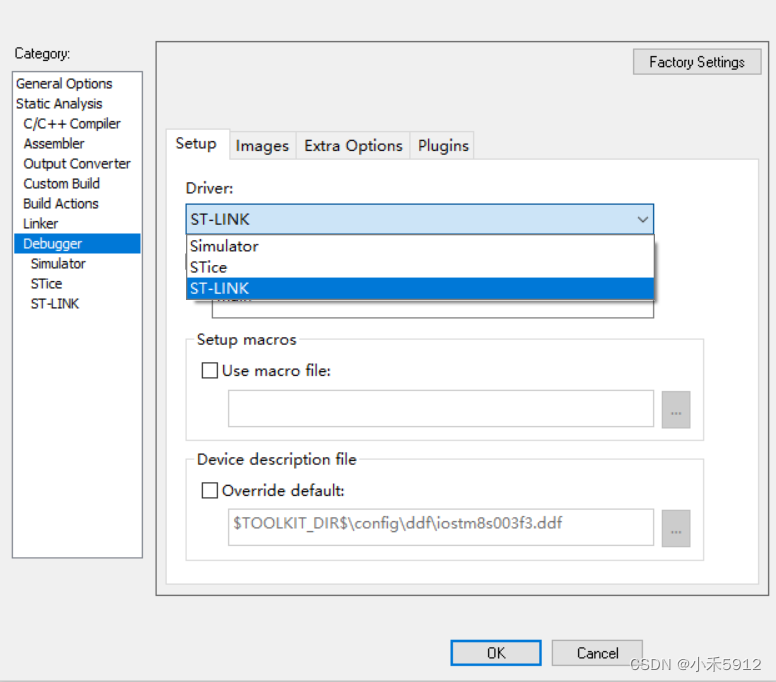Select Custom Build category
This screenshot has width=776, height=682.
(x=61, y=184)
